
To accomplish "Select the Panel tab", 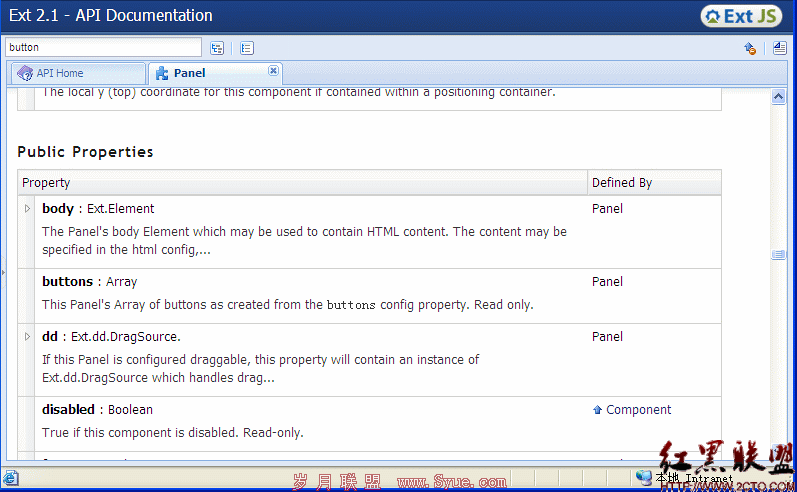I will click(215, 73).
